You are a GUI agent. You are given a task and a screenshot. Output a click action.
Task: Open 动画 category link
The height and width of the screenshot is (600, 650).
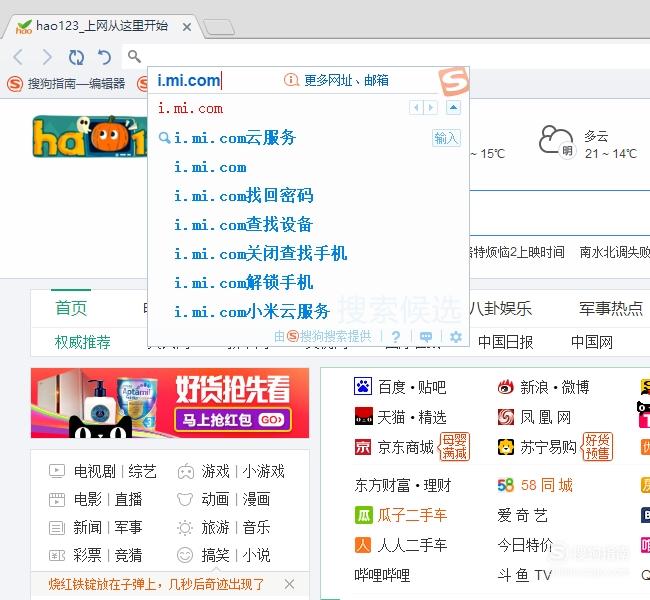pyautogui.click(x=216, y=499)
